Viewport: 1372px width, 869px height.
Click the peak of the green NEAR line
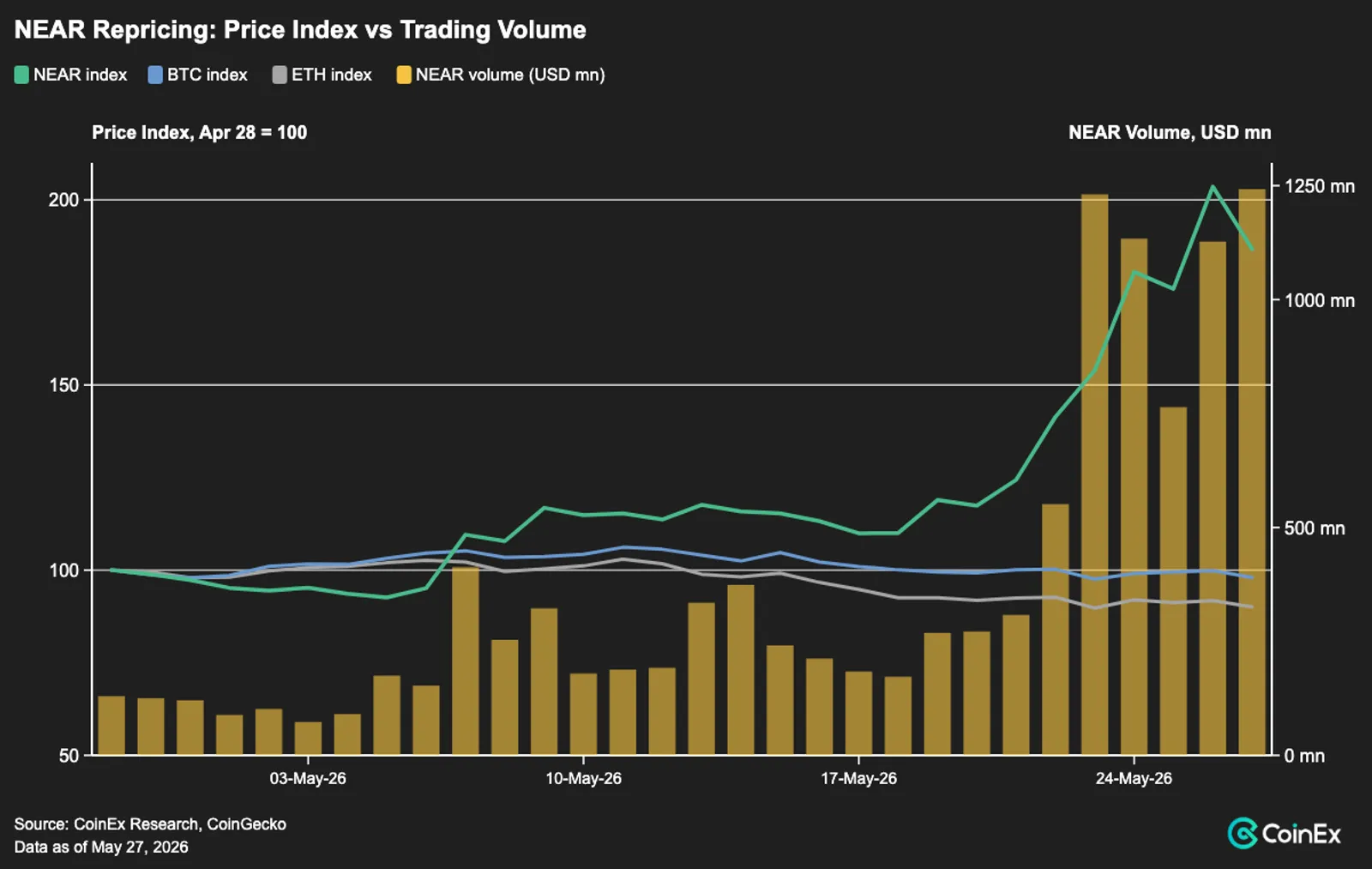tap(1213, 186)
